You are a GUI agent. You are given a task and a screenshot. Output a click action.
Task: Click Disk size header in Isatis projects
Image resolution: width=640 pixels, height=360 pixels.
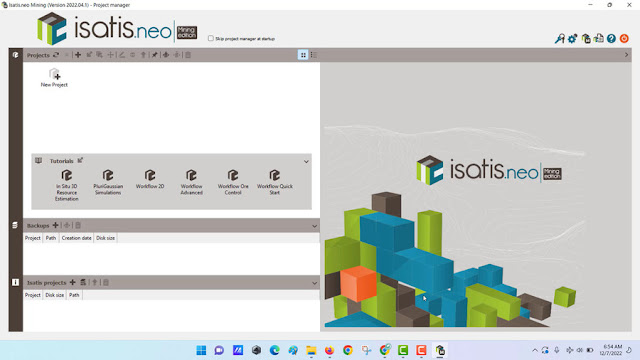pyautogui.click(x=55, y=295)
